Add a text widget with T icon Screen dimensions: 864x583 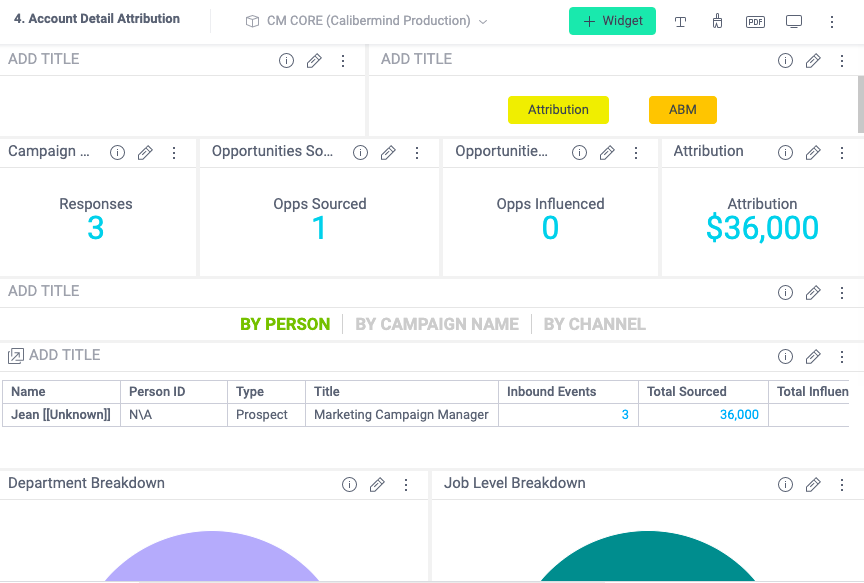point(681,21)
